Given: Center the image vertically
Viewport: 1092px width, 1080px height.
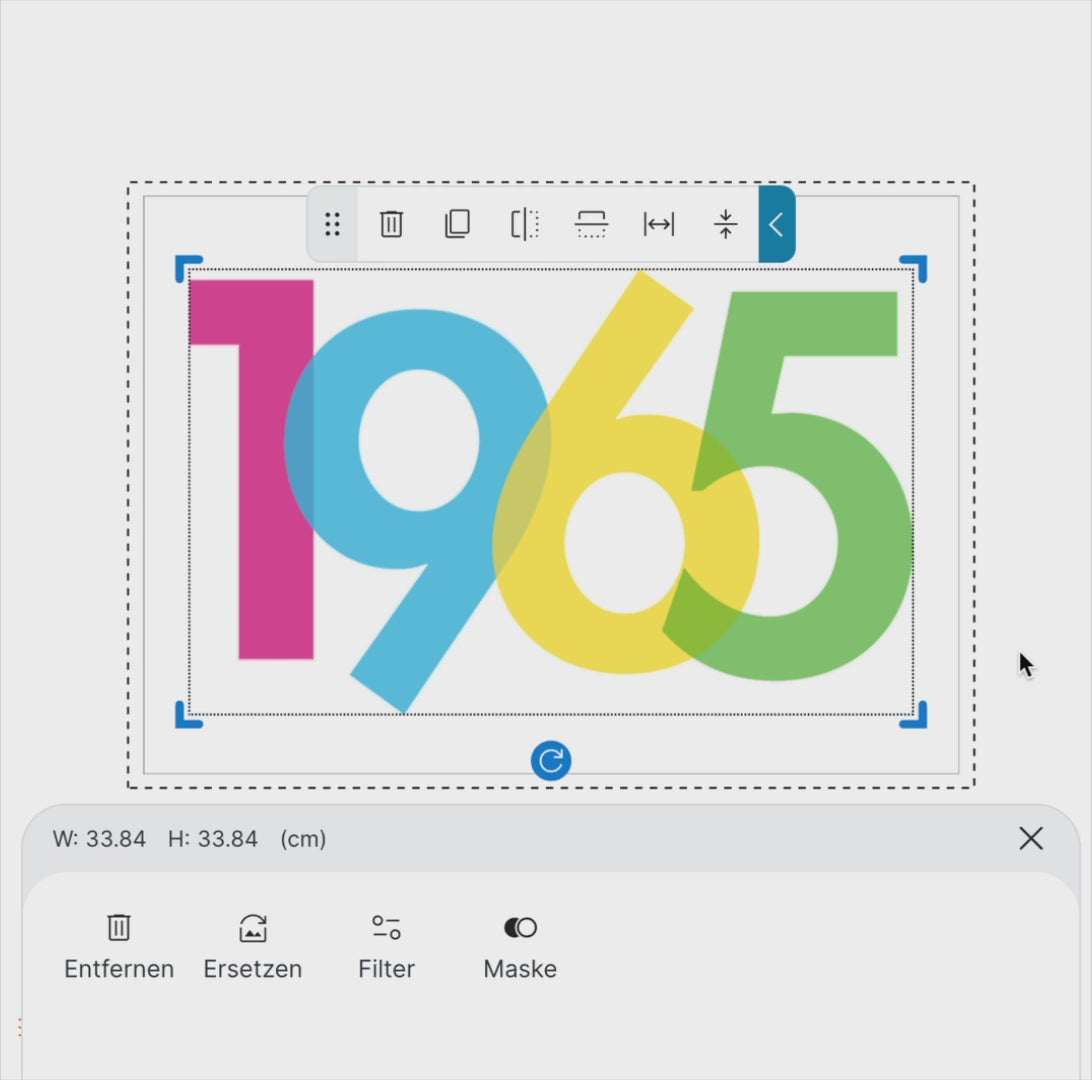Looking at the screenshot, I should 725,224.
